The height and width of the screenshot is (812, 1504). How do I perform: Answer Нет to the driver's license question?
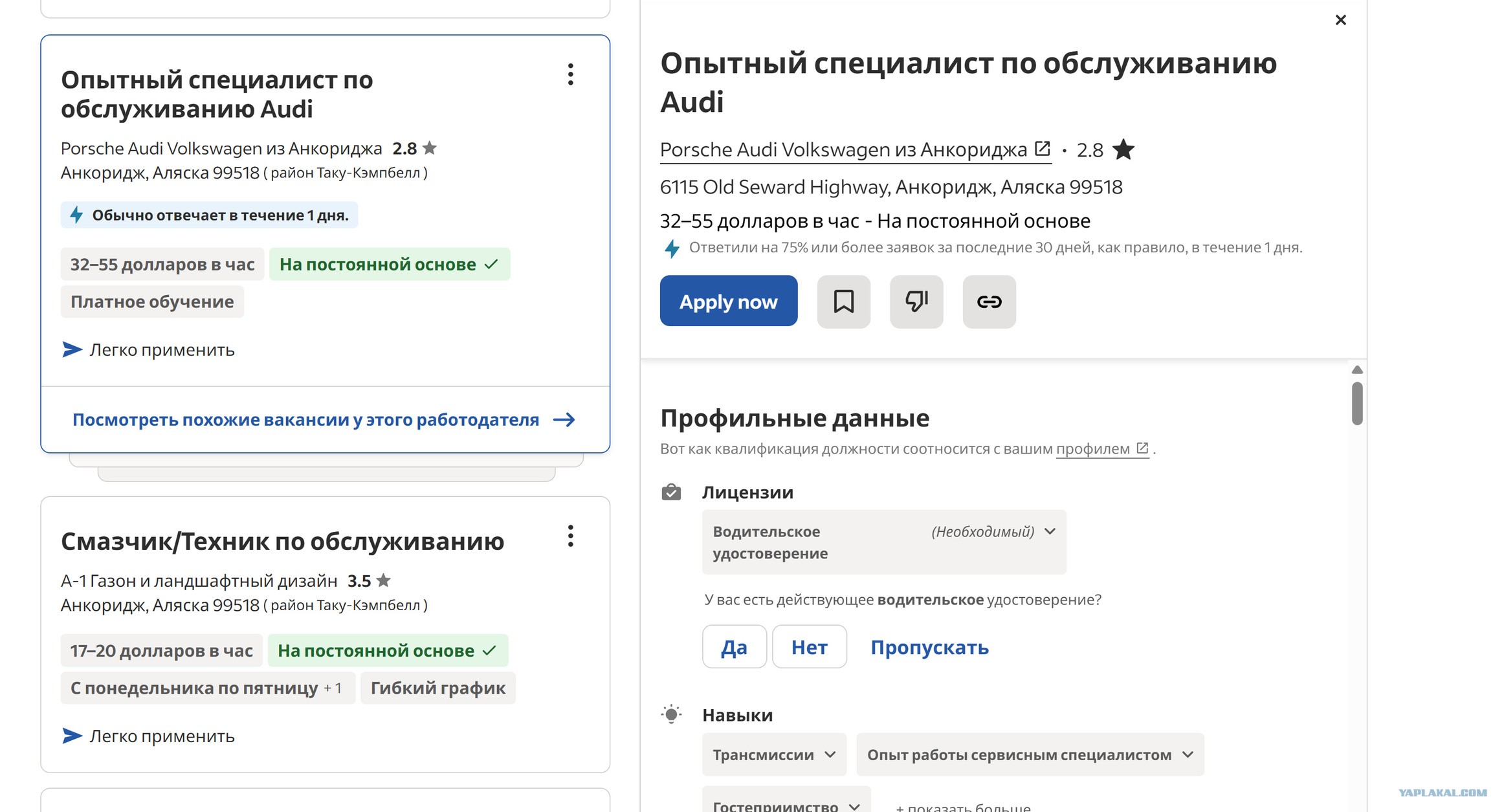click(810, 647)
